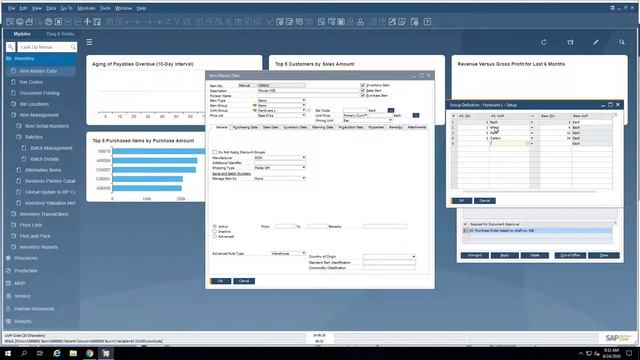Select the Advanced radio button
This screenshot has height=360, width=640.
[x=215, y=236]
